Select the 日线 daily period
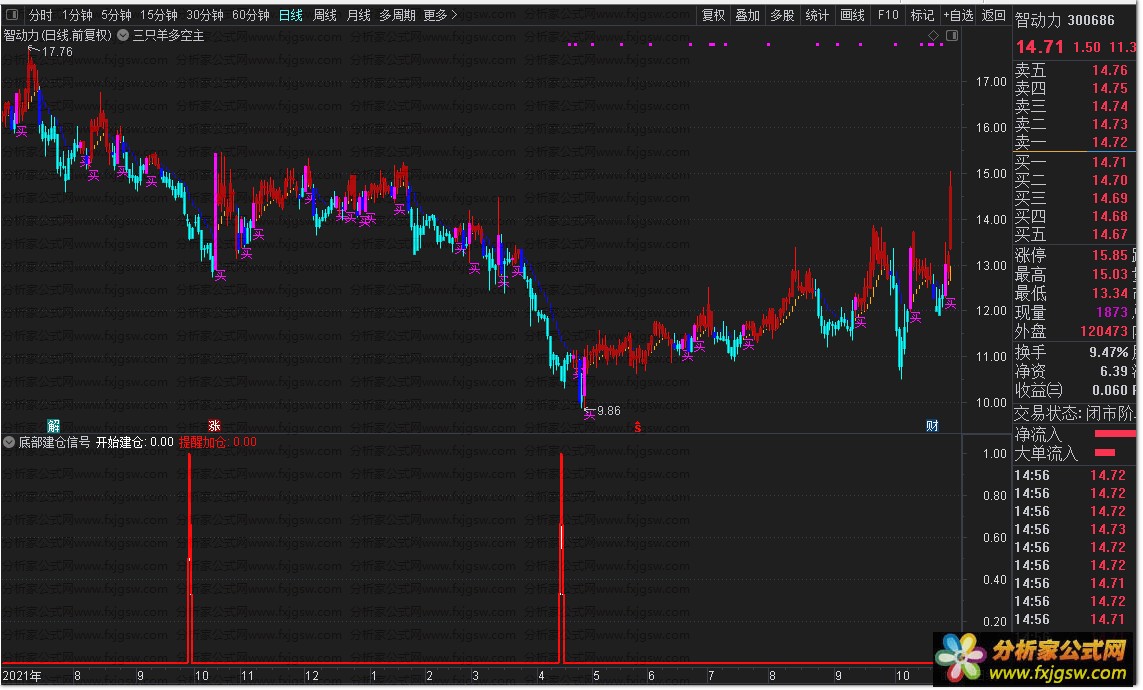Viewport: 1143px width, 690px height. [x=291, y=15]
